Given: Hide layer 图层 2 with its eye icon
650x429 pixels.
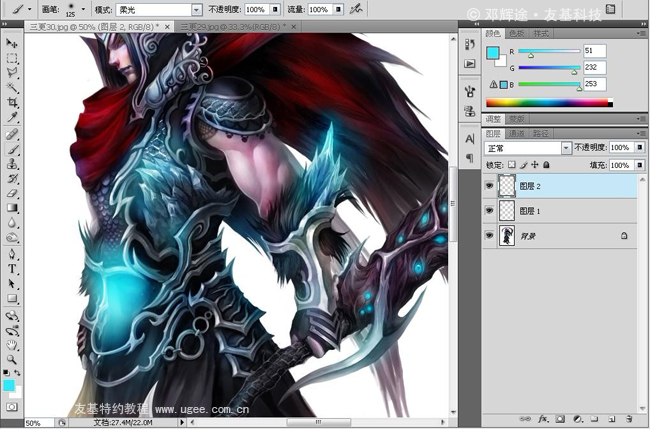Looking at the screenshot, I should [x=490, y=186].
